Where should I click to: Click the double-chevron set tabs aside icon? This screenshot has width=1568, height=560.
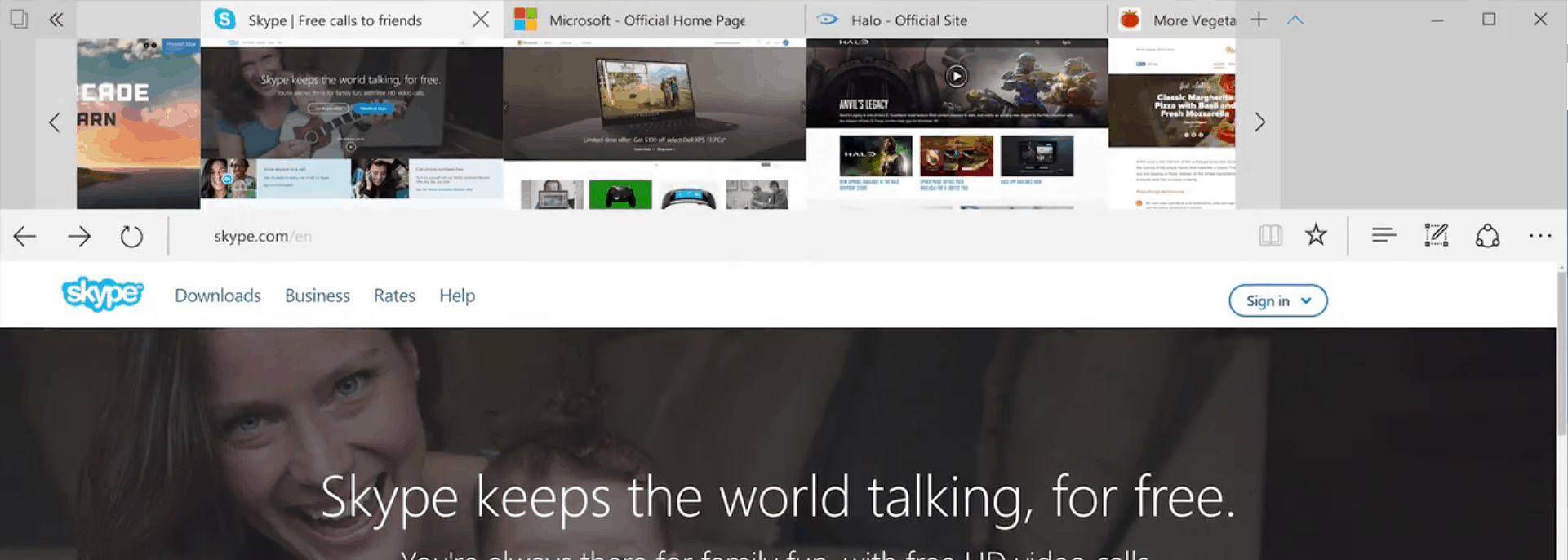[x=56, y=20]
